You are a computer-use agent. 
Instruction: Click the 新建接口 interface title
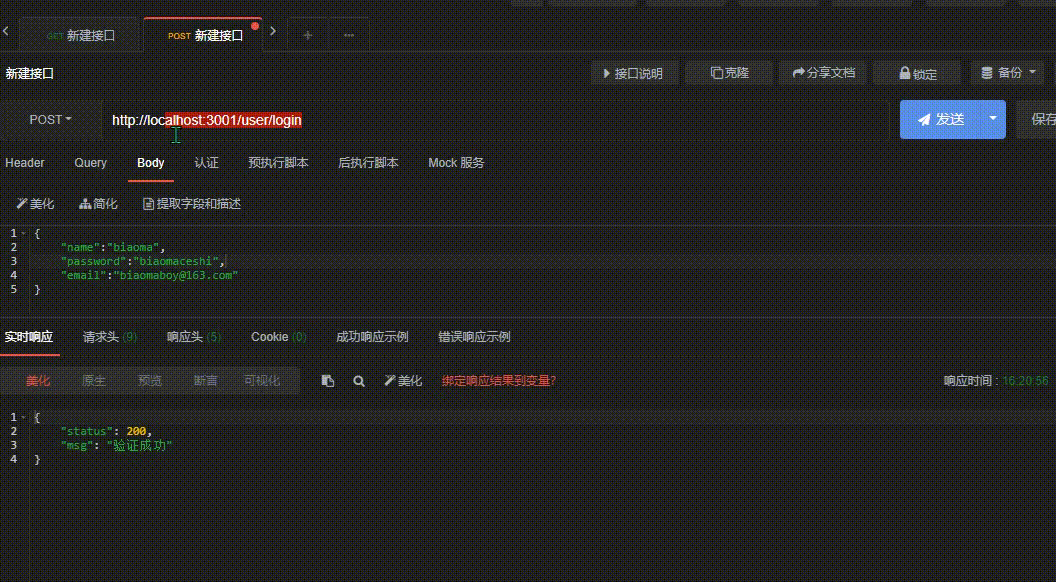pyautogui.click(x=30, y=73)
